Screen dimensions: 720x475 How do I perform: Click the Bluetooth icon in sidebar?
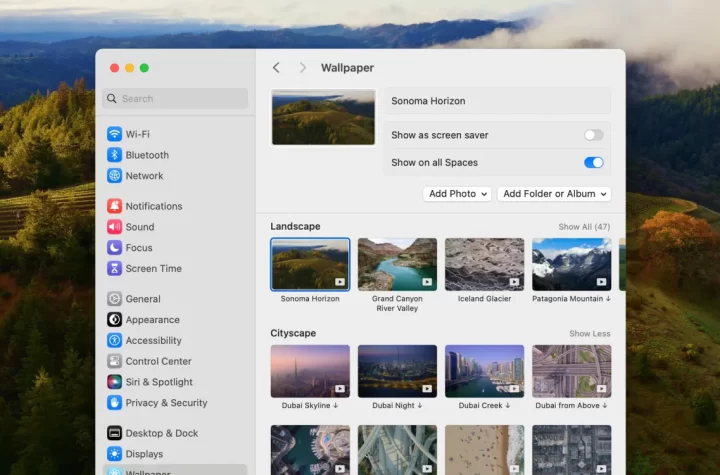(x=115, y=155)
